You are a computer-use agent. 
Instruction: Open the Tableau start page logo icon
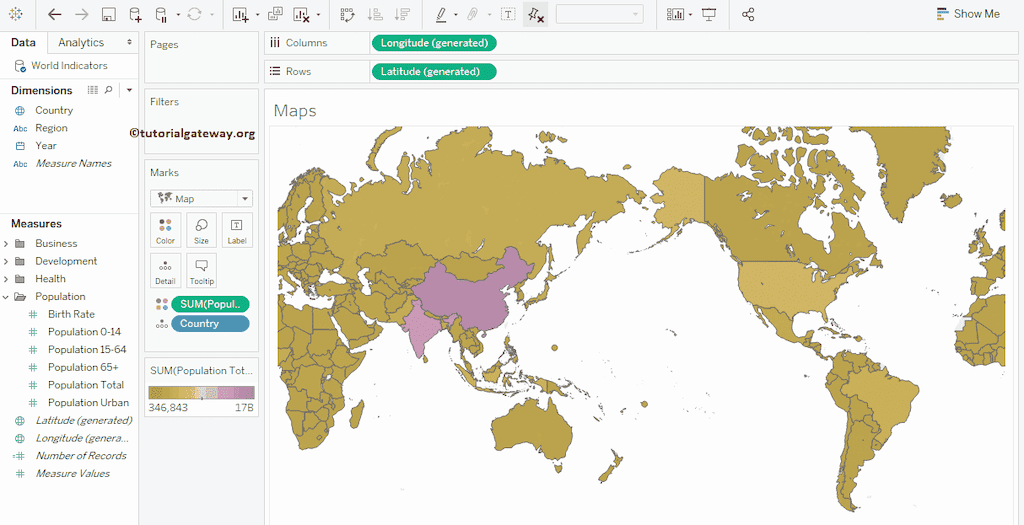16,14
